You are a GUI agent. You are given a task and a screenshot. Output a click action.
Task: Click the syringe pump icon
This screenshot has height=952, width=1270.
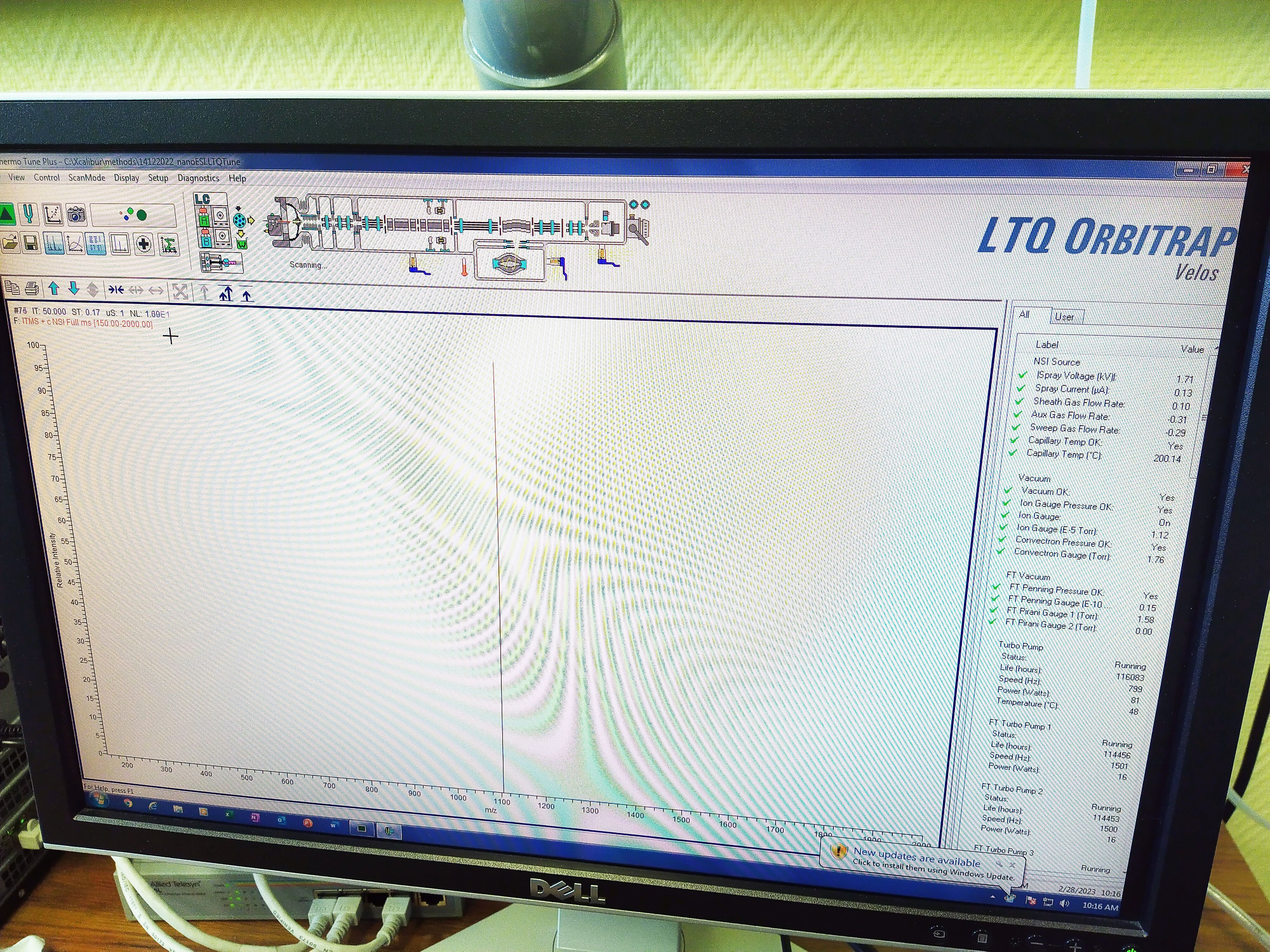[x=222, y=263]
